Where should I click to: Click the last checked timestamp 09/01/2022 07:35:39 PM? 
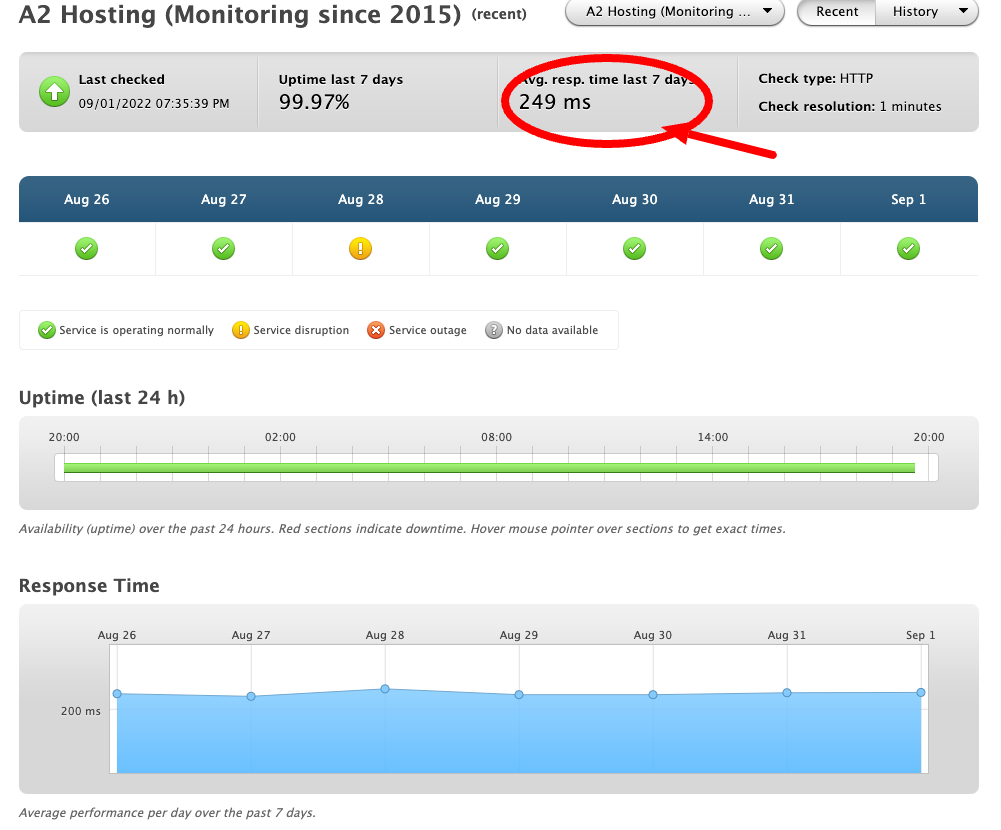(x=154, y=103)
